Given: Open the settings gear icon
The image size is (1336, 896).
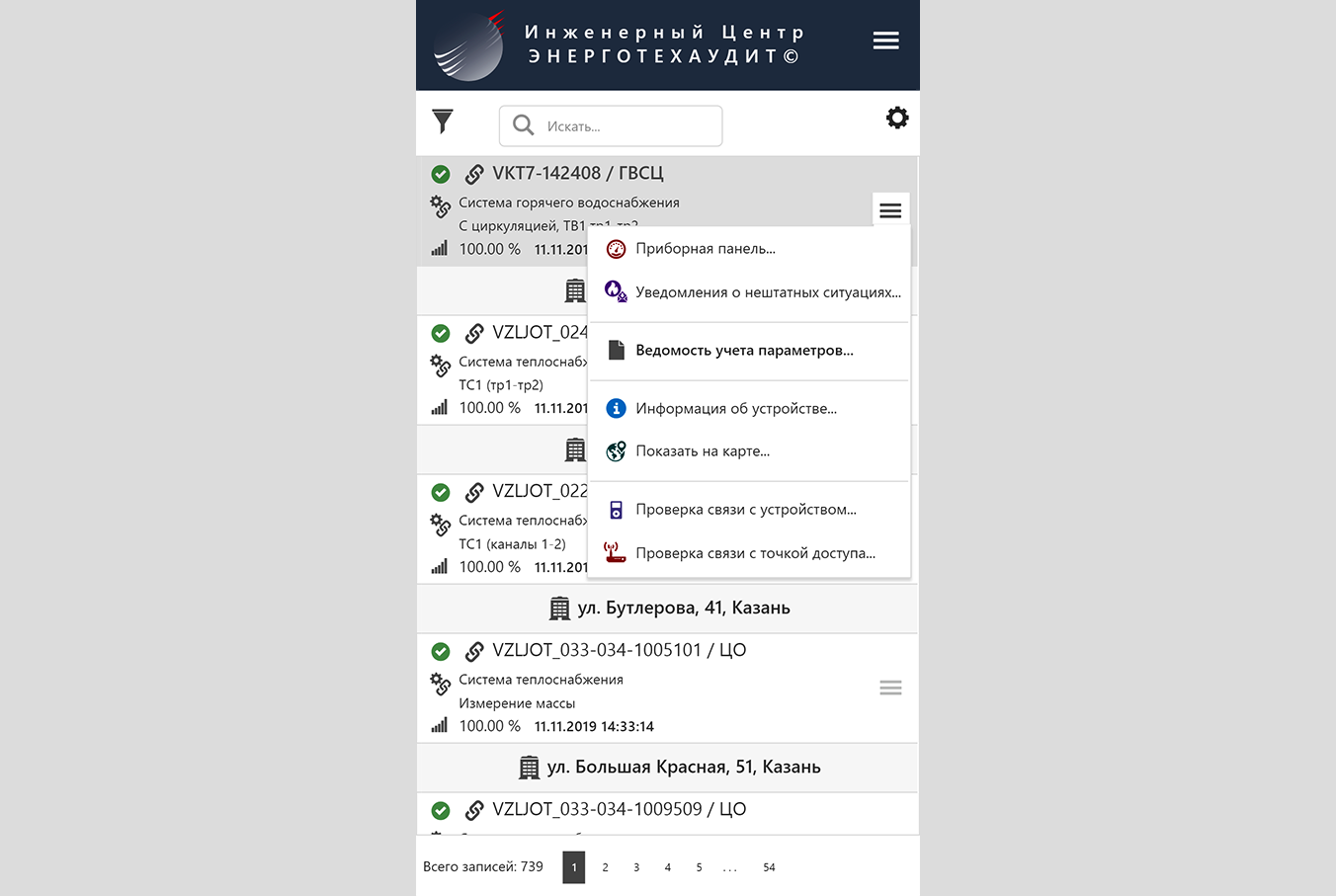Looking at the screenshot, I should [897, 119].
